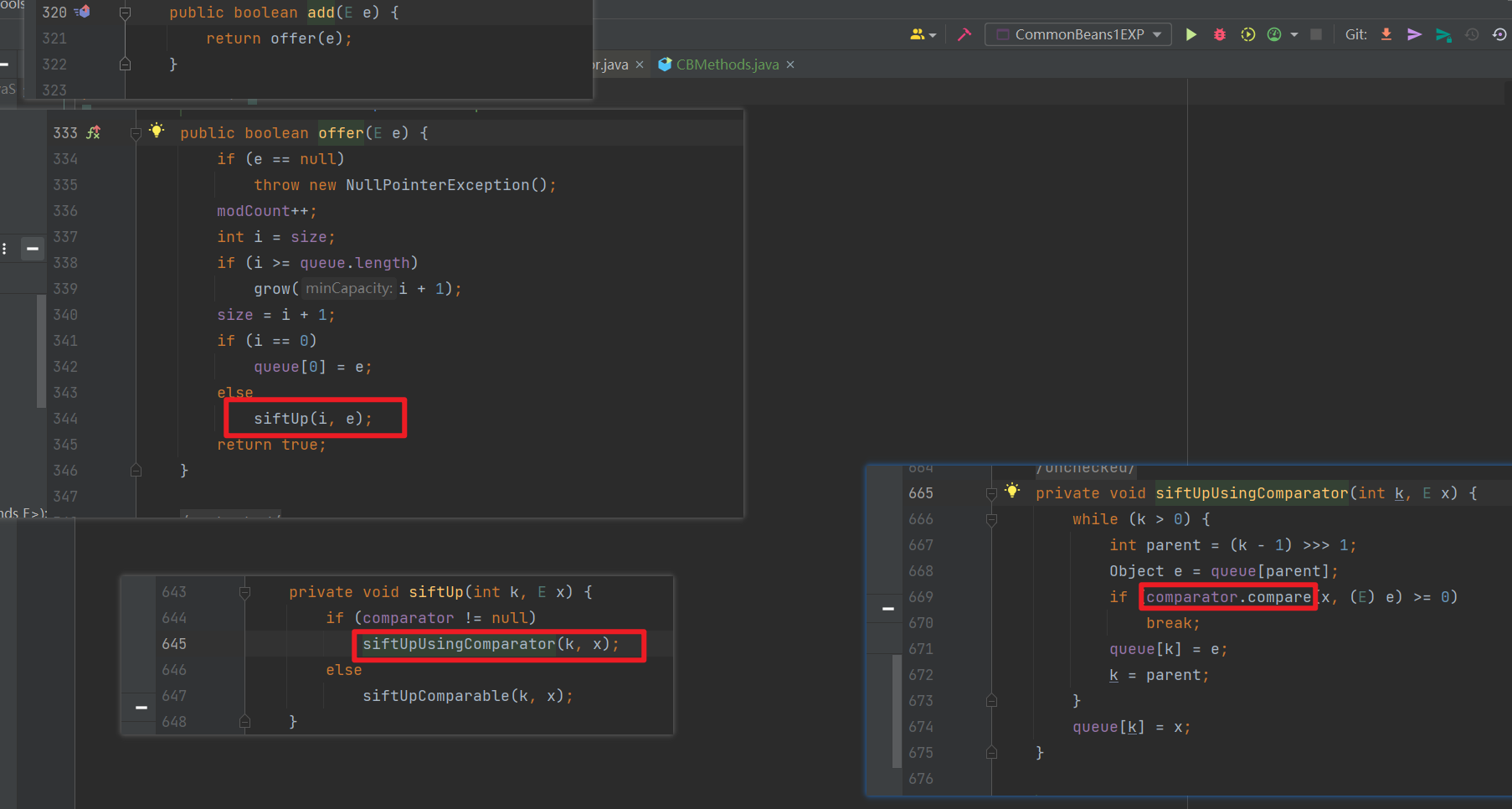Run CommonBeans1EXP with the green play button
Image resolution: width=1512 pixels, height=809 pixels.
tap(1191, 34)
